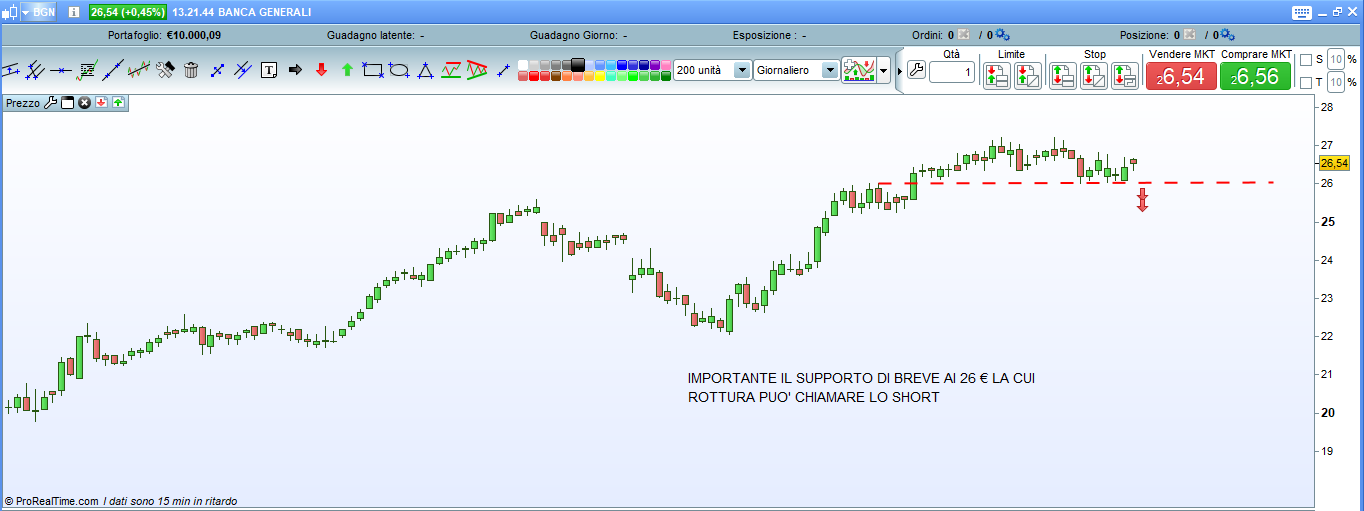Pick the yellow color swatch
1364x511 pixels.
[600, 76]
